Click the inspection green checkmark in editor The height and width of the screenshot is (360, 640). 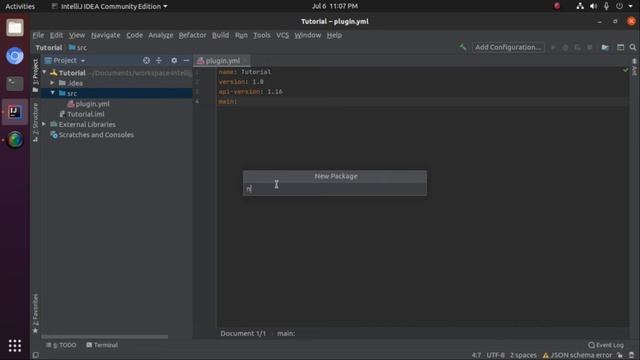[x=625, y=70]
